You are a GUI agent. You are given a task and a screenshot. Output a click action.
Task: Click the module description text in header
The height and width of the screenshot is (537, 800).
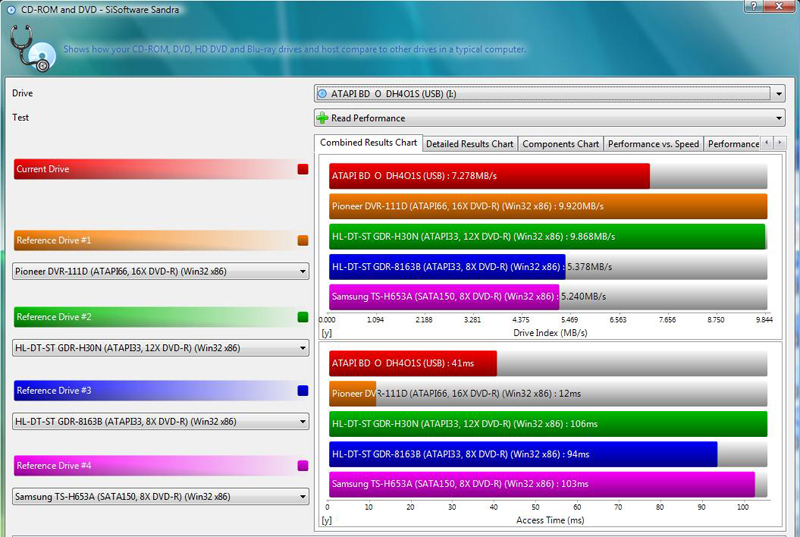tap(294, 49)
